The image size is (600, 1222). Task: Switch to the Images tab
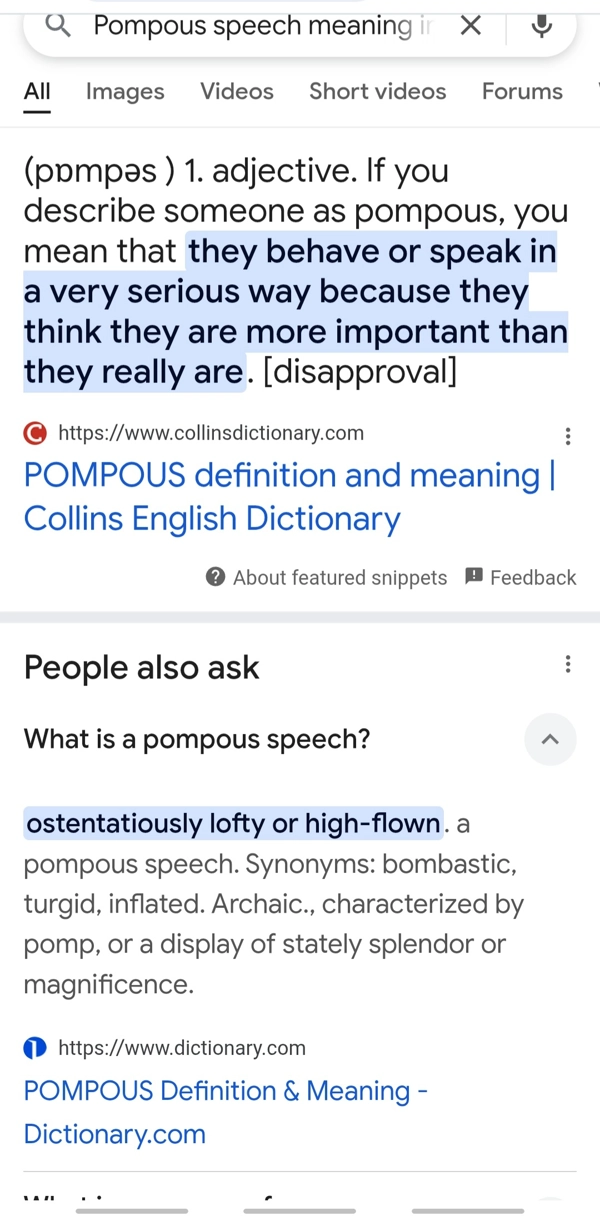[125, 92]
